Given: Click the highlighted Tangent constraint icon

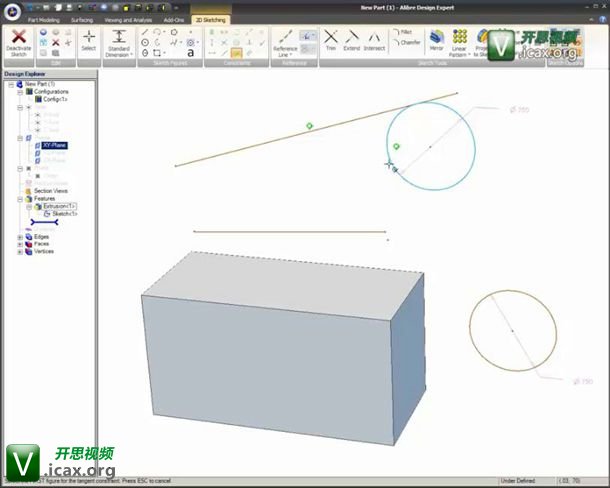Looking at the screenshot, I should (x=236, y=53).
